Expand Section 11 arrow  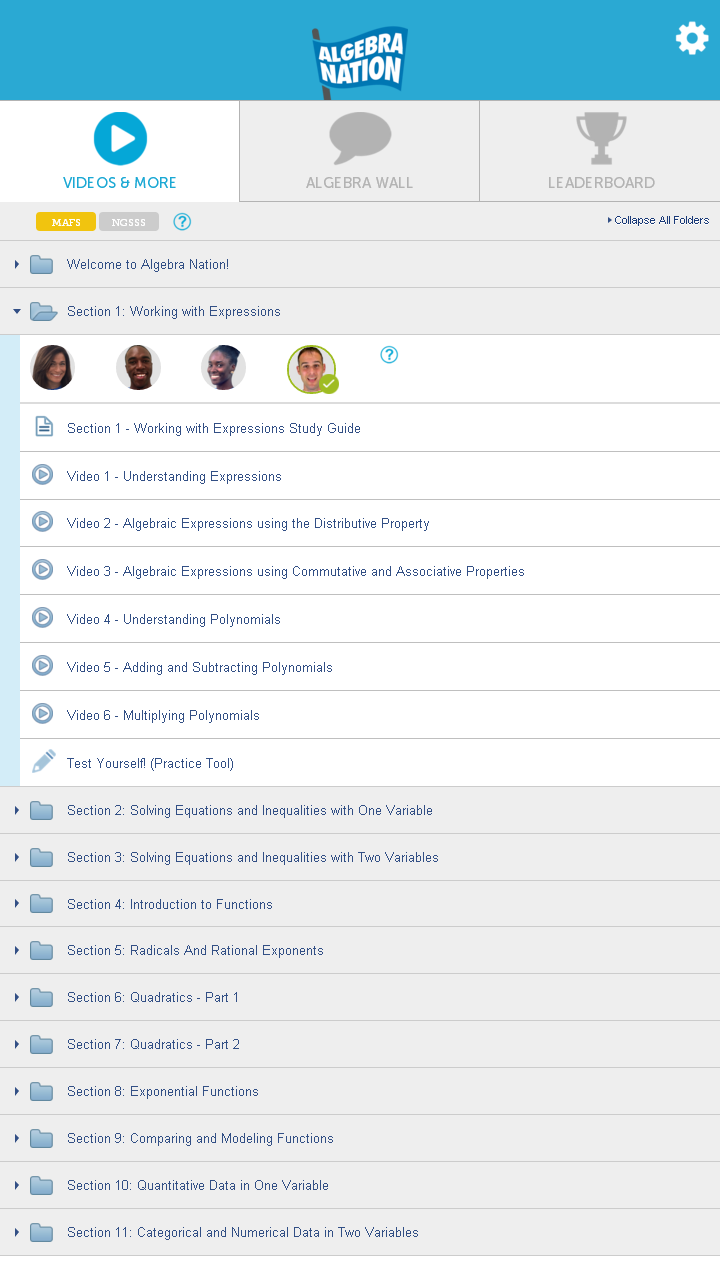pos(17,1232)
